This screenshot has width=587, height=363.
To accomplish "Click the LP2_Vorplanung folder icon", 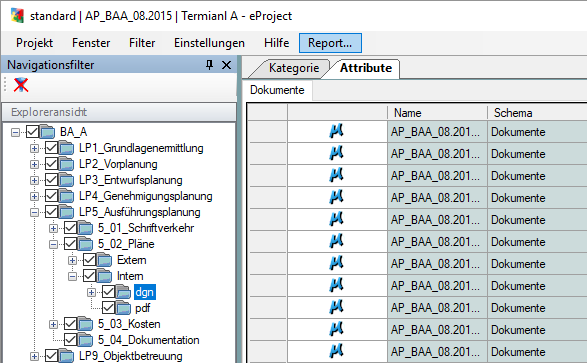I will (67, 164).
